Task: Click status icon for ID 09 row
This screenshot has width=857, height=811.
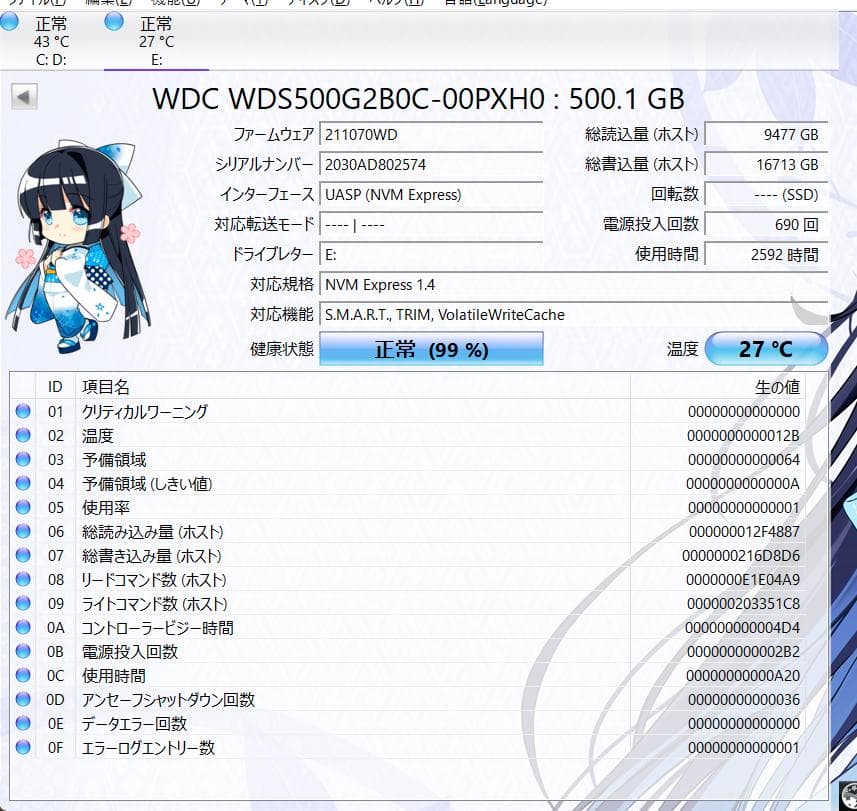Action: pos(23,603)
